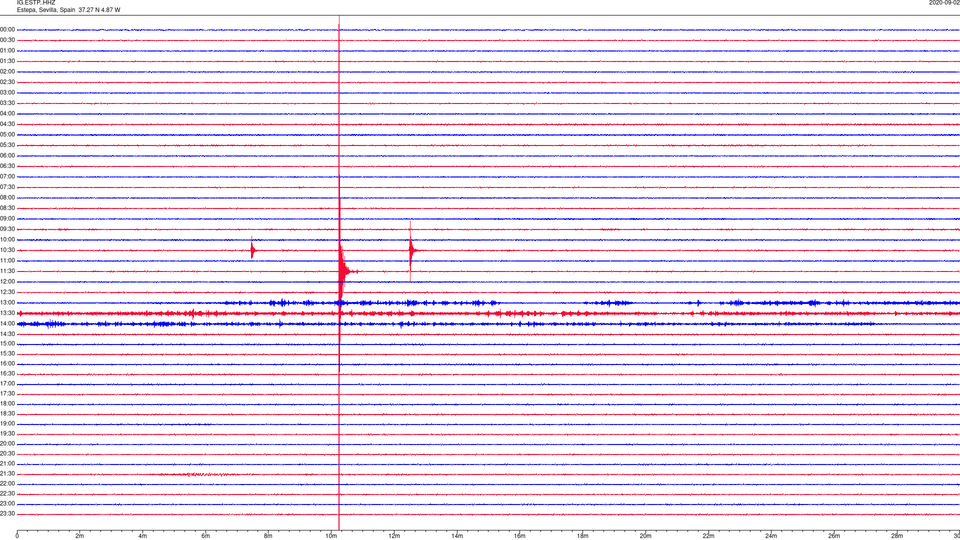The image size is (960, 540).
Task: Click the 22m axis tick label
Action: pos(708,536)
